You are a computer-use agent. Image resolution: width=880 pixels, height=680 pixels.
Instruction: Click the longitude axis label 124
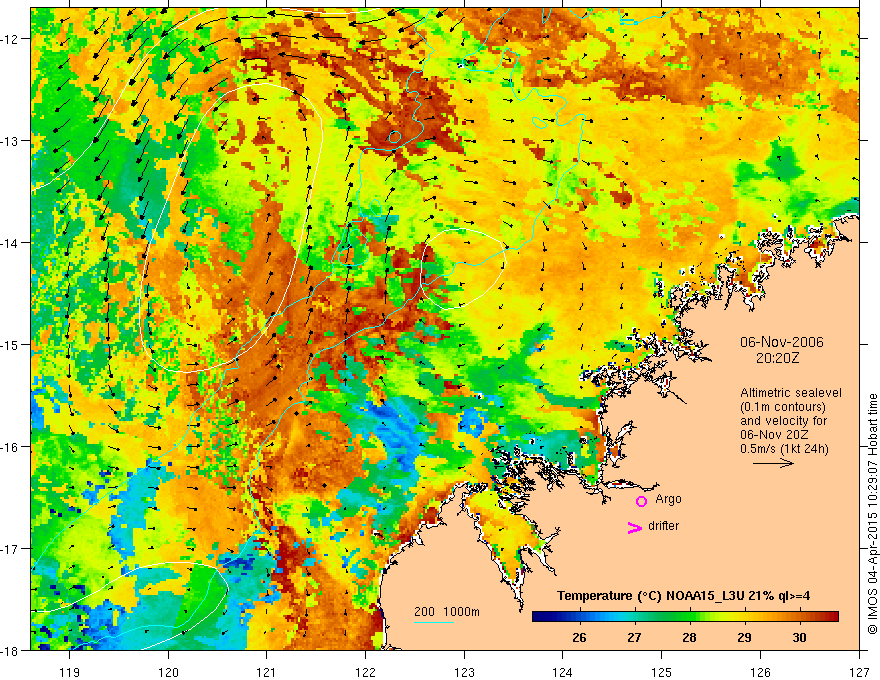(563, 672)
